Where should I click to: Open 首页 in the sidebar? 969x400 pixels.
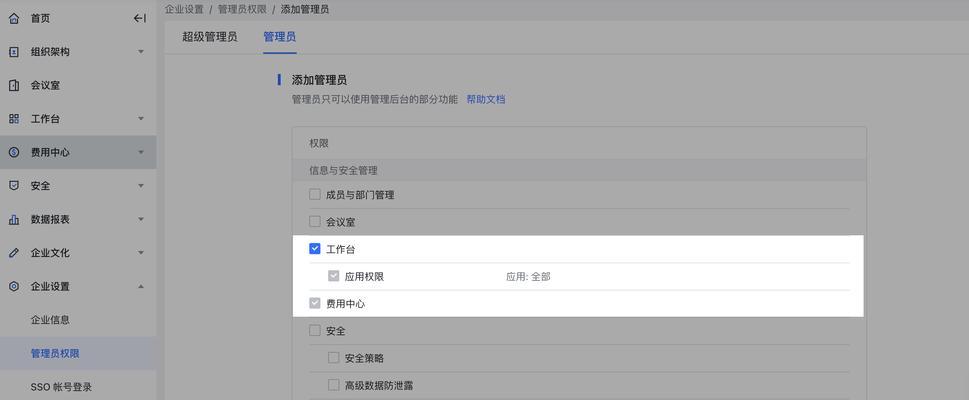point(40,19)
